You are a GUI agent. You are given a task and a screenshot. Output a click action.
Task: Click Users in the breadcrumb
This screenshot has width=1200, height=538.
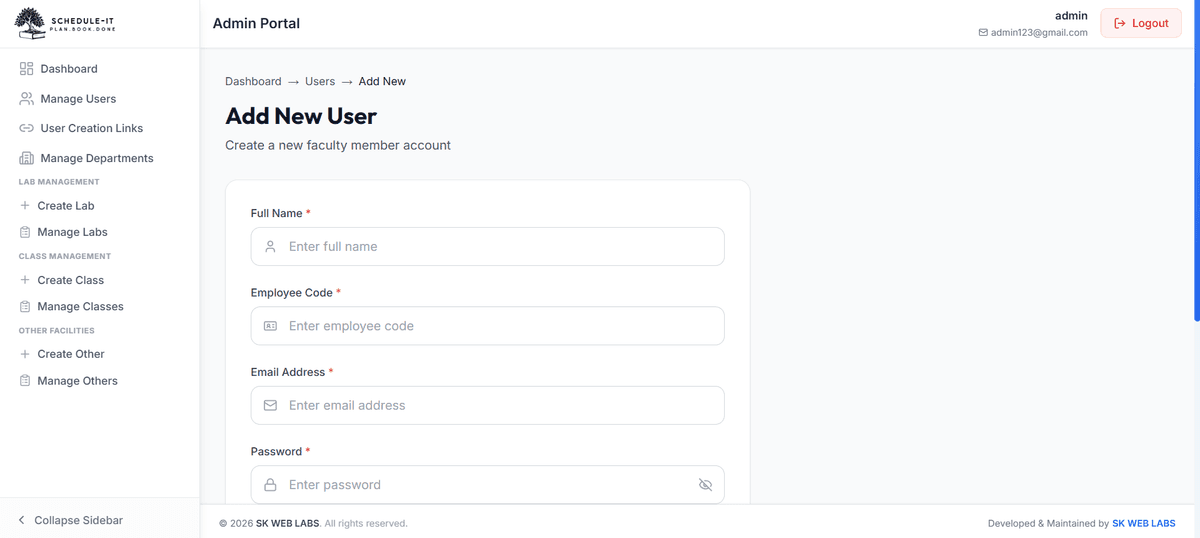click(320, 81)
